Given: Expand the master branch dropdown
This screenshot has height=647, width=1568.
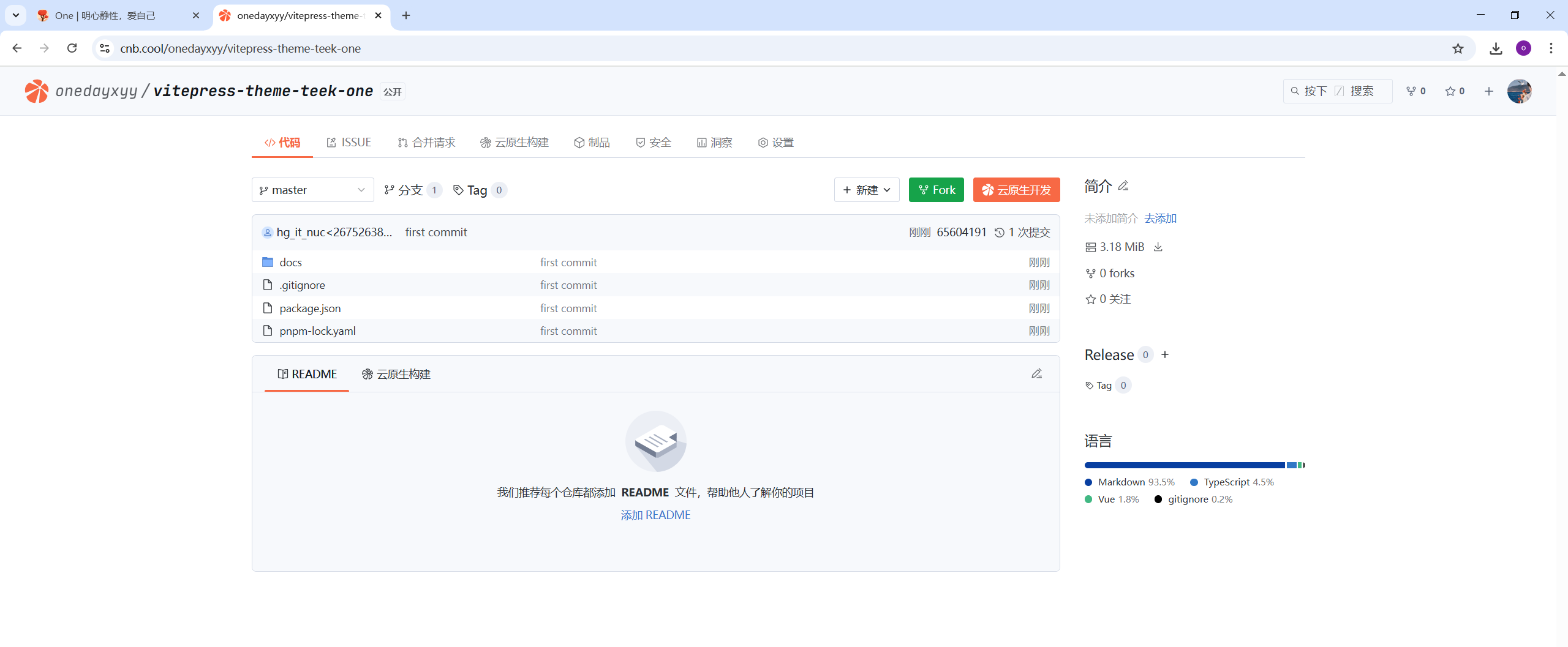Looking at the screenshot, I should [312, 190].
